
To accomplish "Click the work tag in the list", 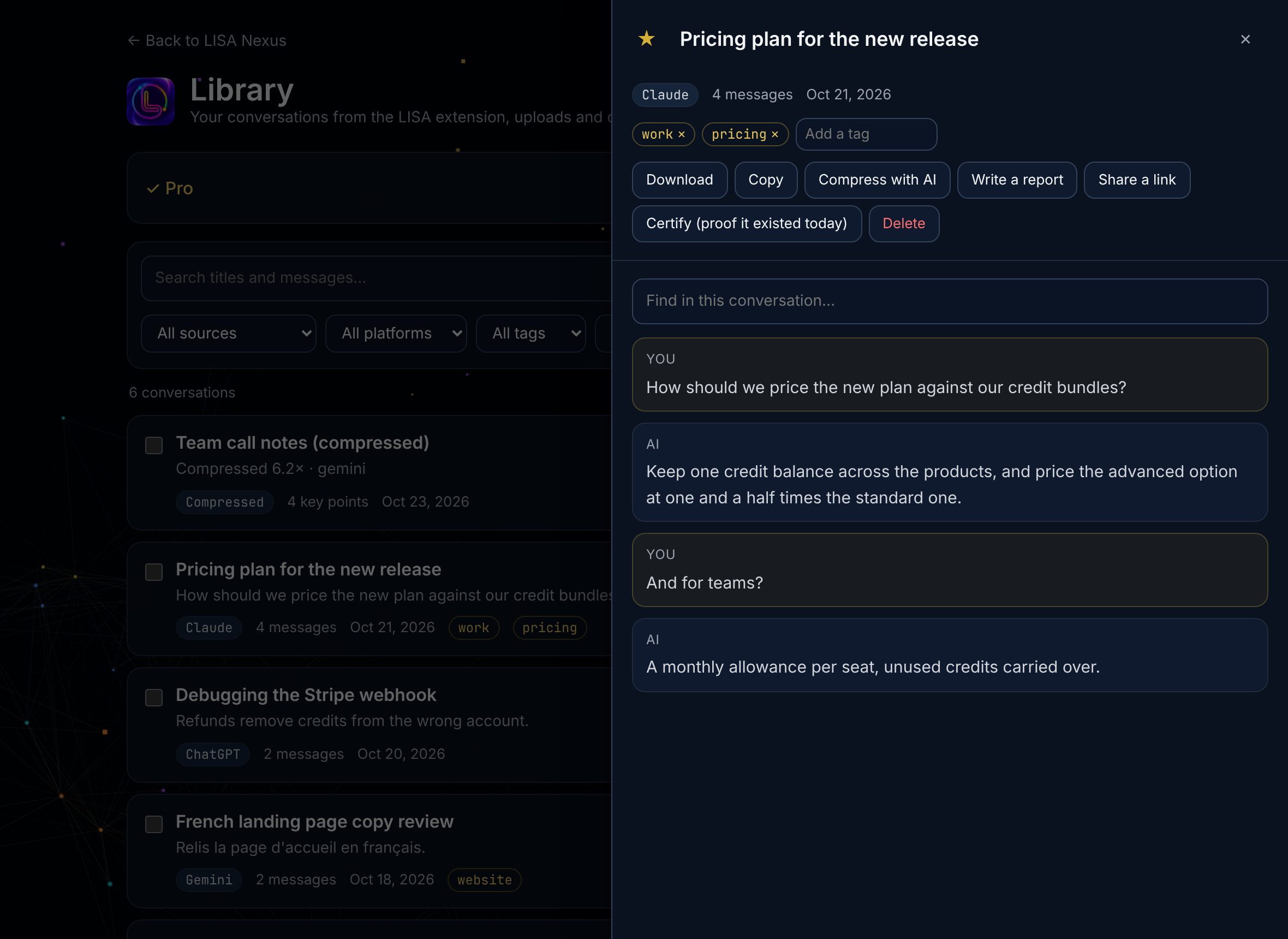I will point(474,628).
